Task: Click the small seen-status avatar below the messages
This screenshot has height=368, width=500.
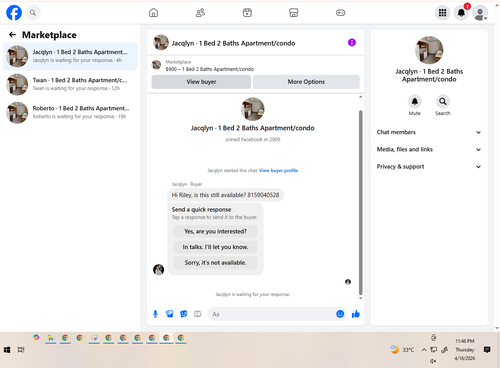Action: coord(348,282)
